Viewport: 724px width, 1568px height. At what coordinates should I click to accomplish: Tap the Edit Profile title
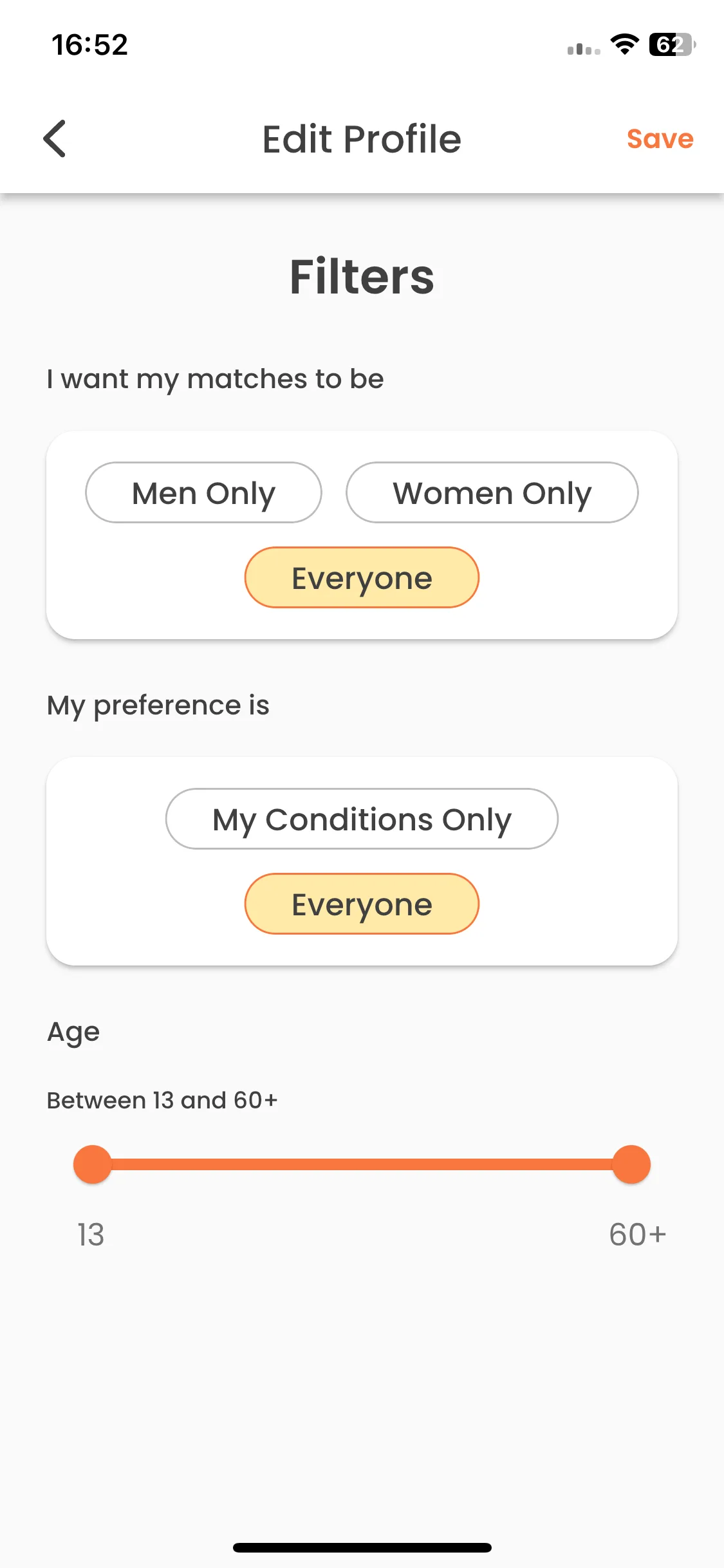point(362,139)
